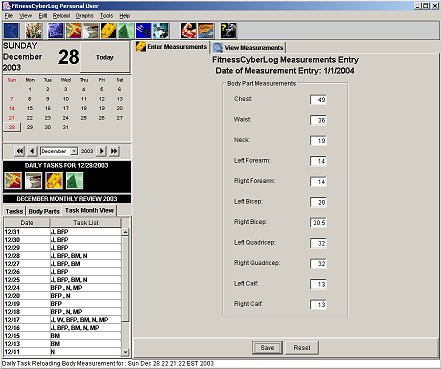Viewport: 441px width, 369px height.
Task: Switch to the Enter Measurements tab
Action: tap(172, 47)
